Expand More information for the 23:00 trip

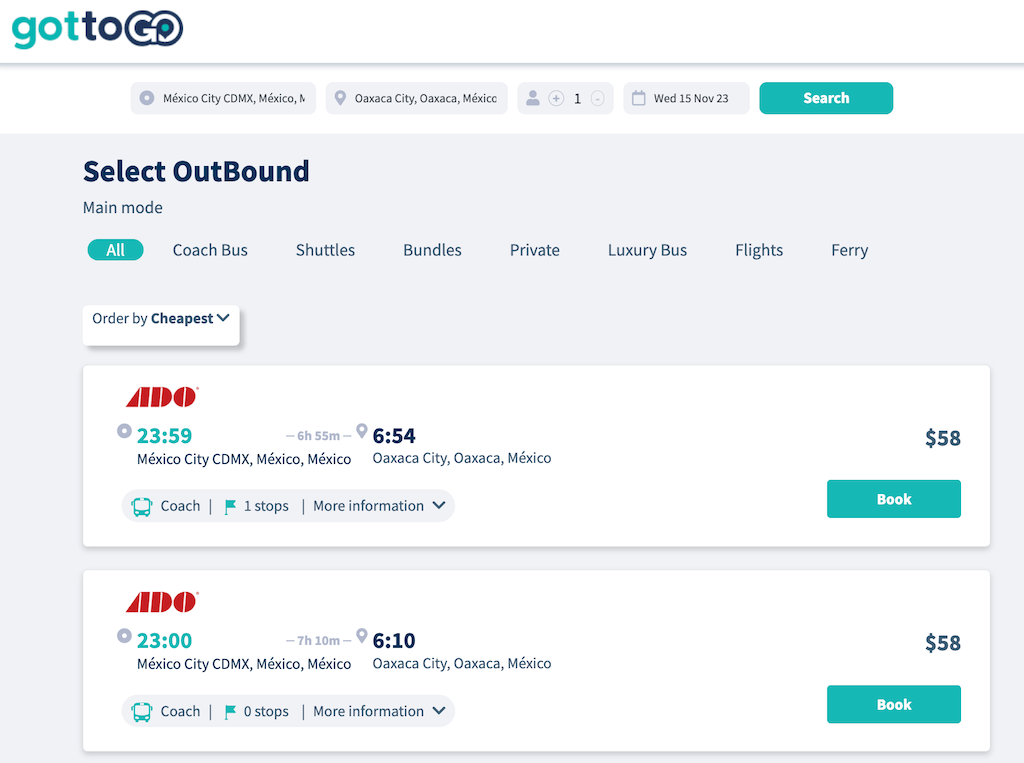click(379, 712)
